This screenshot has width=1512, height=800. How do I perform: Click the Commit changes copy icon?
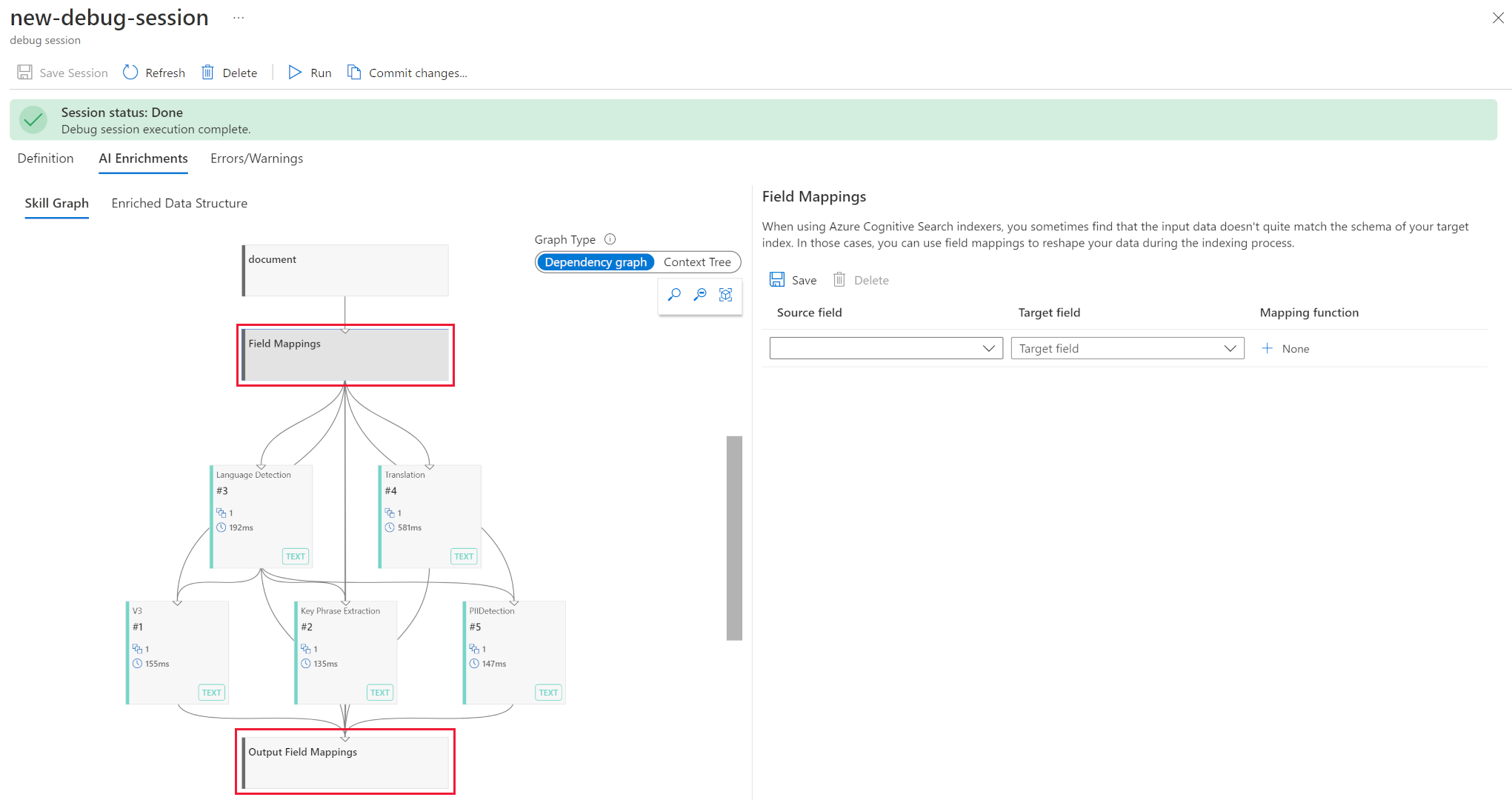tap(354, 72)
